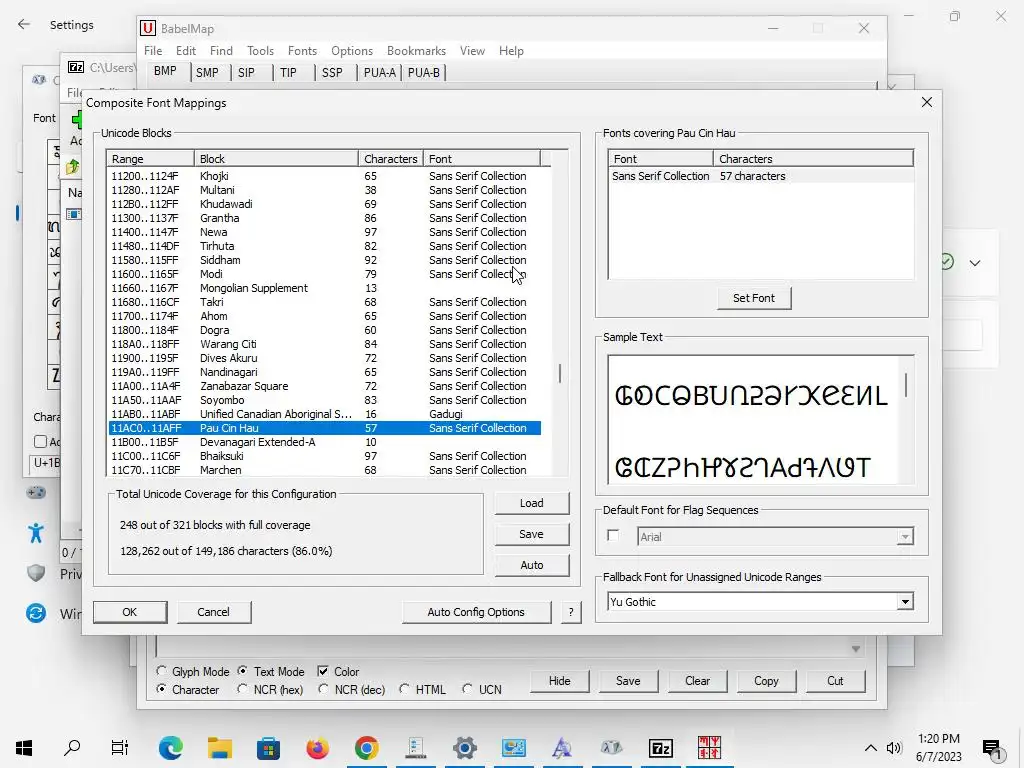This screenshot has height=768, width=1024.
Task: Open the Find menu
Action: pos(221,51)
